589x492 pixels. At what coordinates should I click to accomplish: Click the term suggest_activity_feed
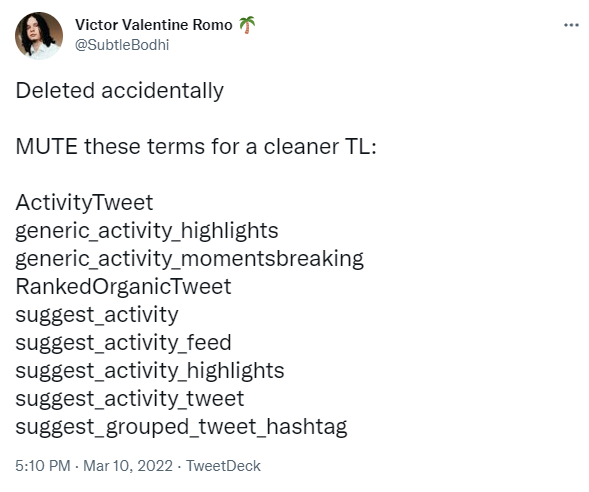(123, 343)
